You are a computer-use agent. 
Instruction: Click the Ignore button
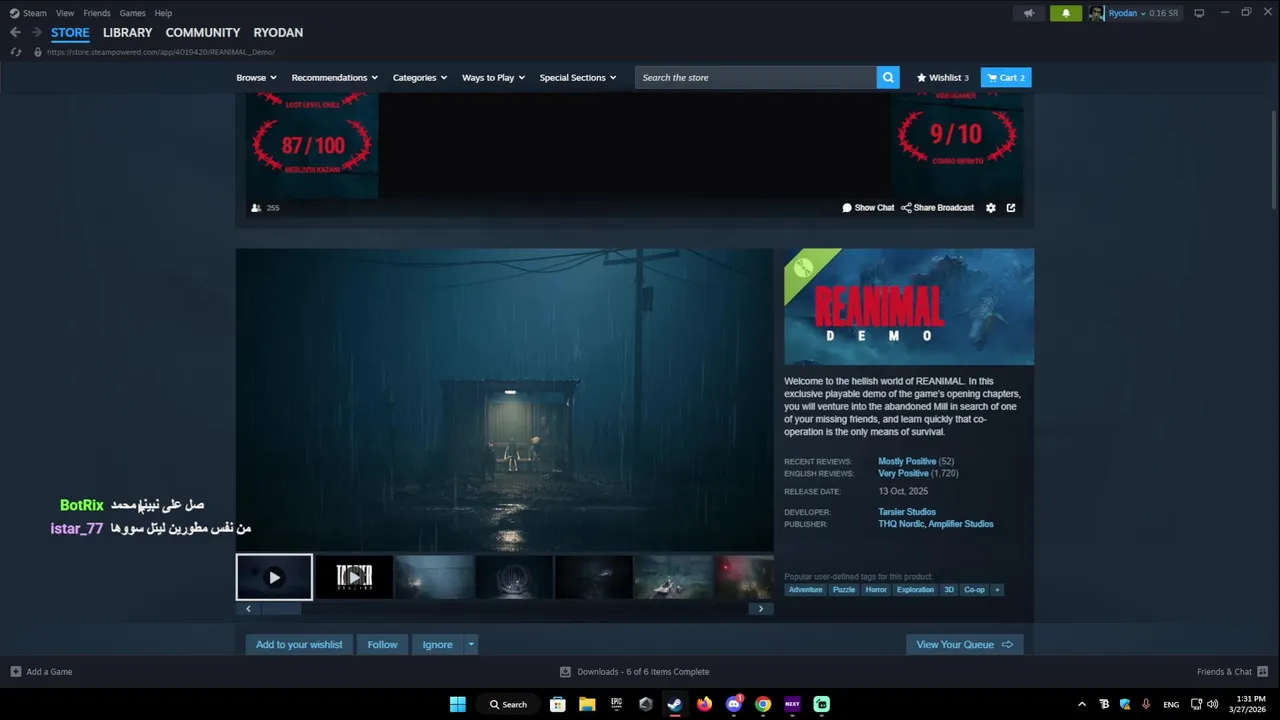pos(437,645)
